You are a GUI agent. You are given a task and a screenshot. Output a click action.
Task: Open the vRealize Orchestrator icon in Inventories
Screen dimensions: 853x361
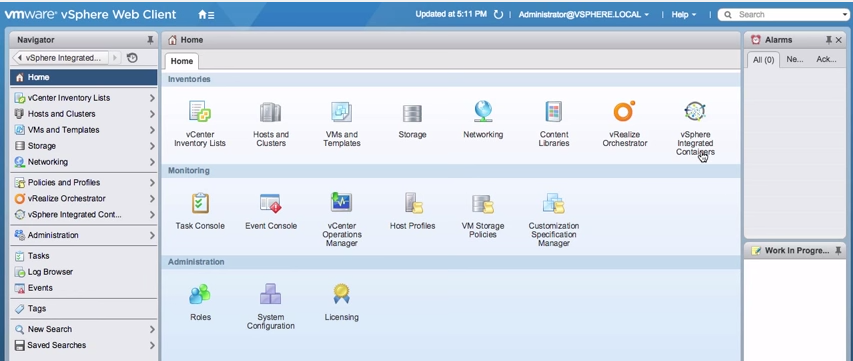(x=625, y=111)
